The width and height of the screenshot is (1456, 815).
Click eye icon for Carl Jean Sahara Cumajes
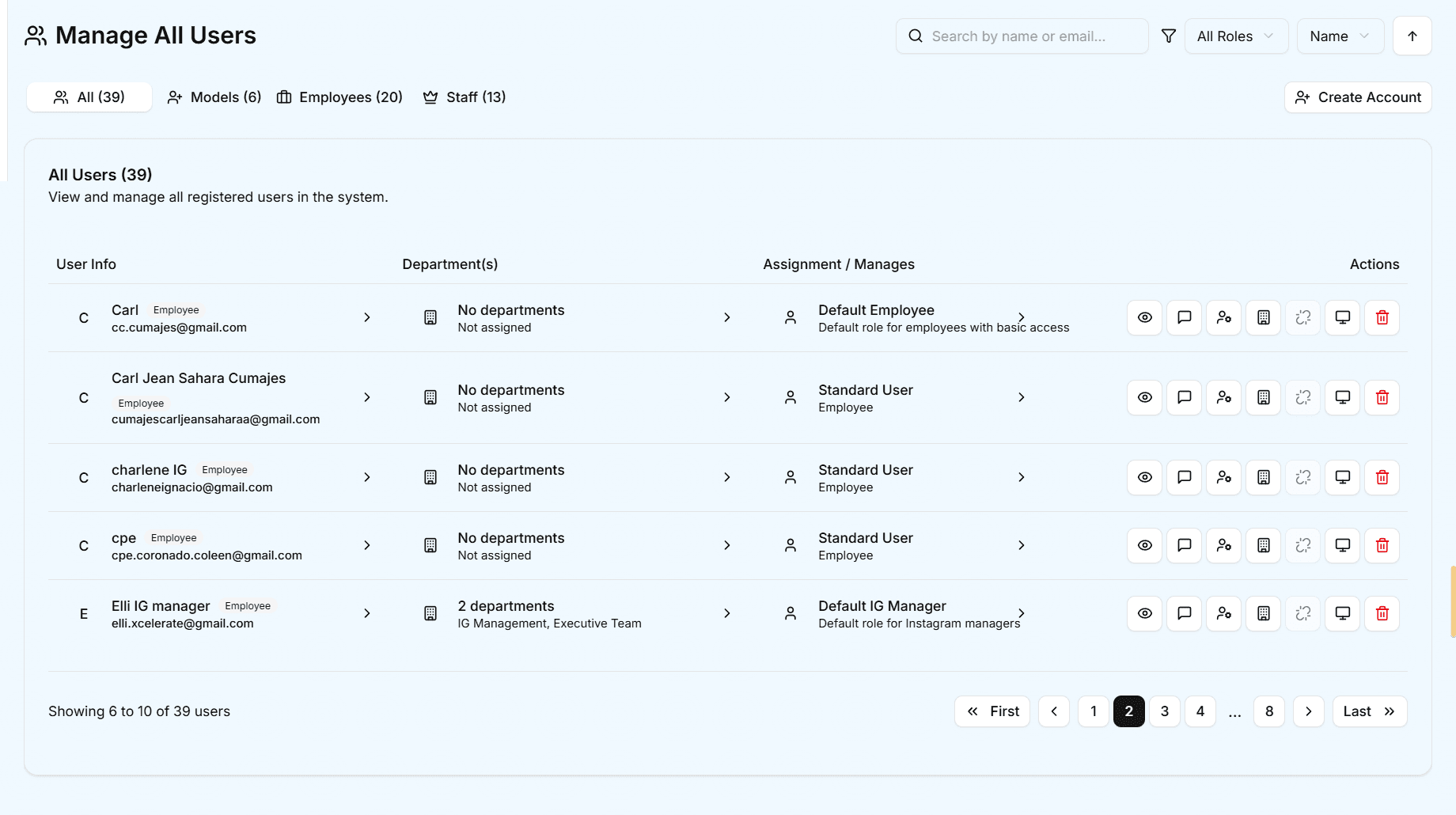pyautogui.click(x=1145, y=397)
